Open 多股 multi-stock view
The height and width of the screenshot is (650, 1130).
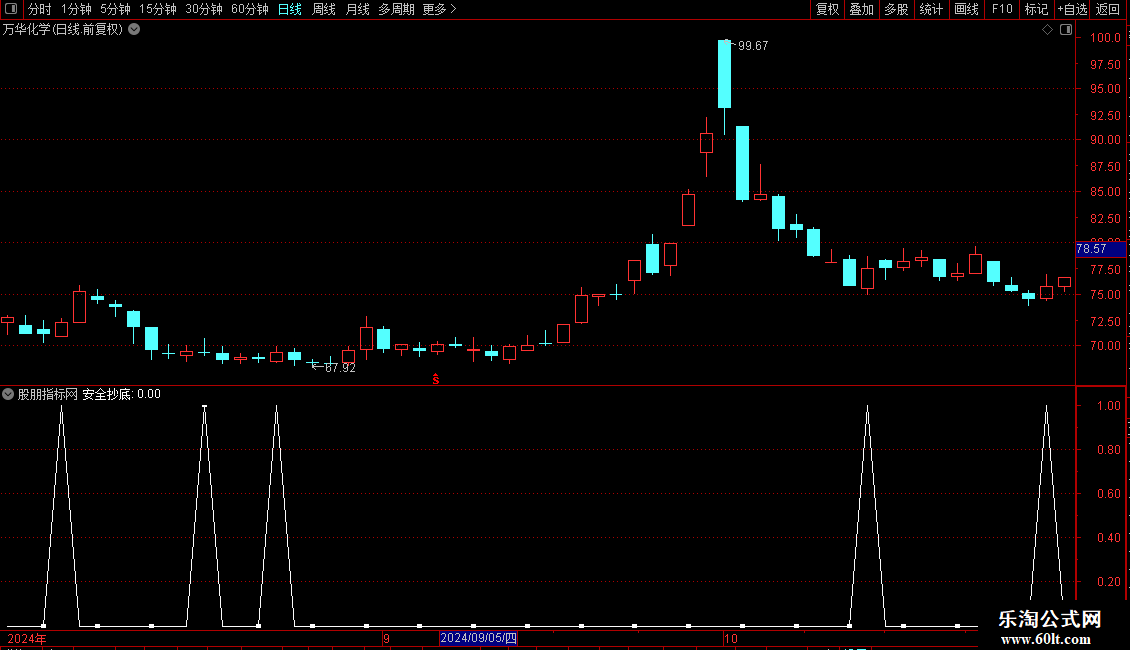pos(896,9)
